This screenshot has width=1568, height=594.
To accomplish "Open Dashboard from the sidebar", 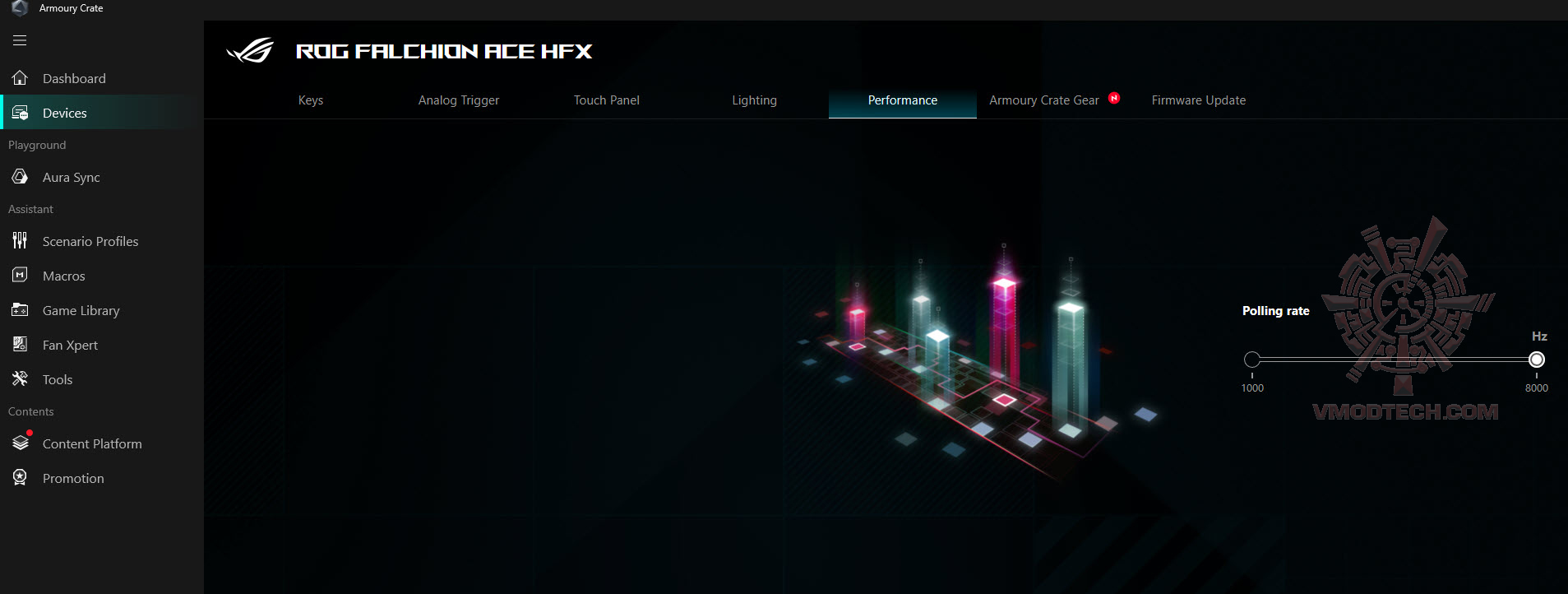I will tap(102, 78).
